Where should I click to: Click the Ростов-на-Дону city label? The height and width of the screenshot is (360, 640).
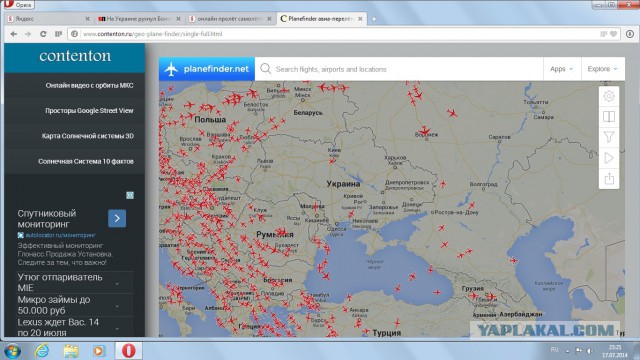(456, 213)
